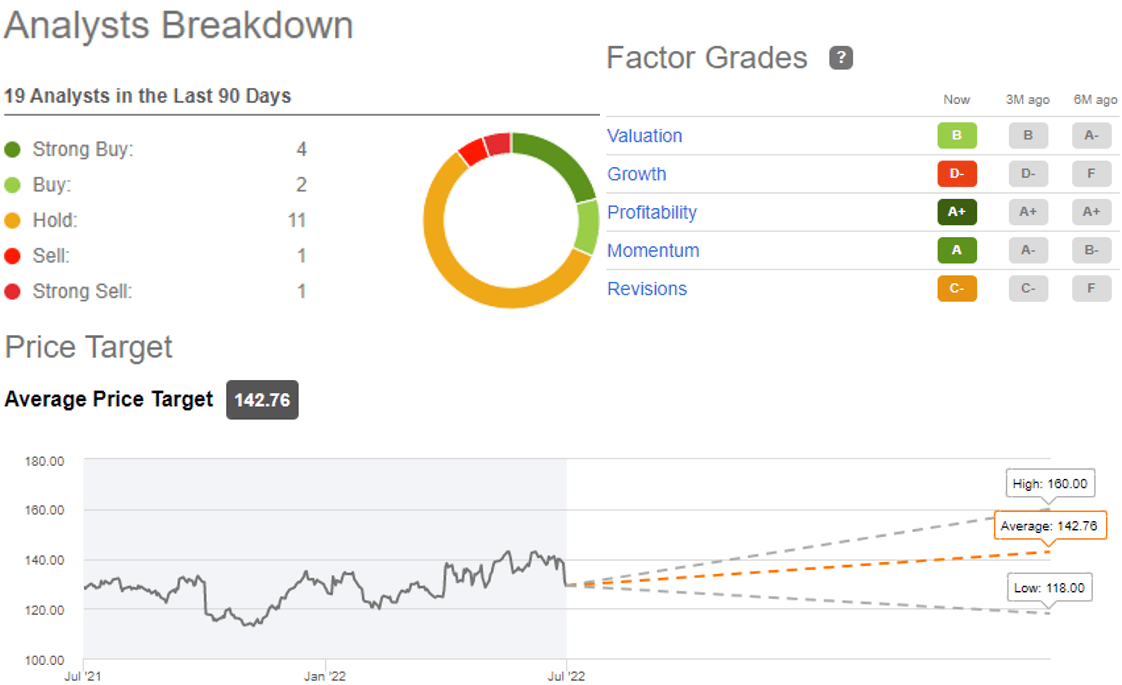
Task: Click the red Sell legend dot
Action: [13, 256]
